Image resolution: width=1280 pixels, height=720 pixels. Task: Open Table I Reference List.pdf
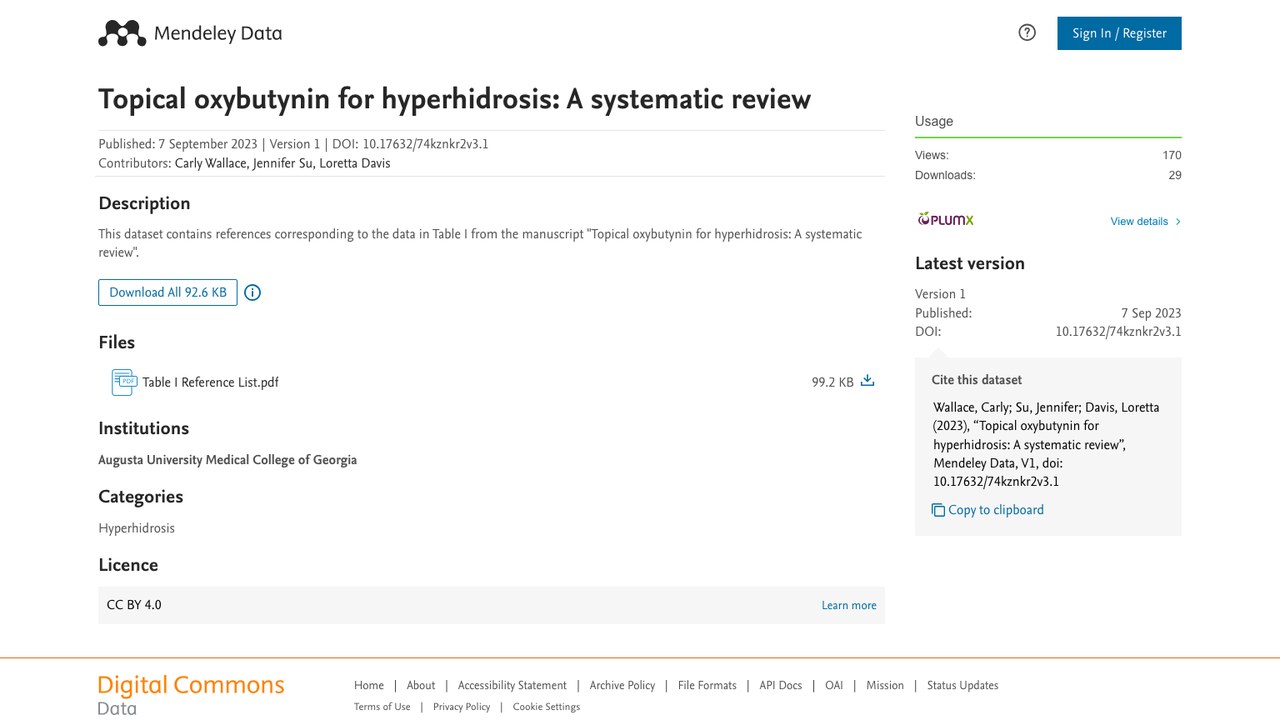[x=210, y=382]
